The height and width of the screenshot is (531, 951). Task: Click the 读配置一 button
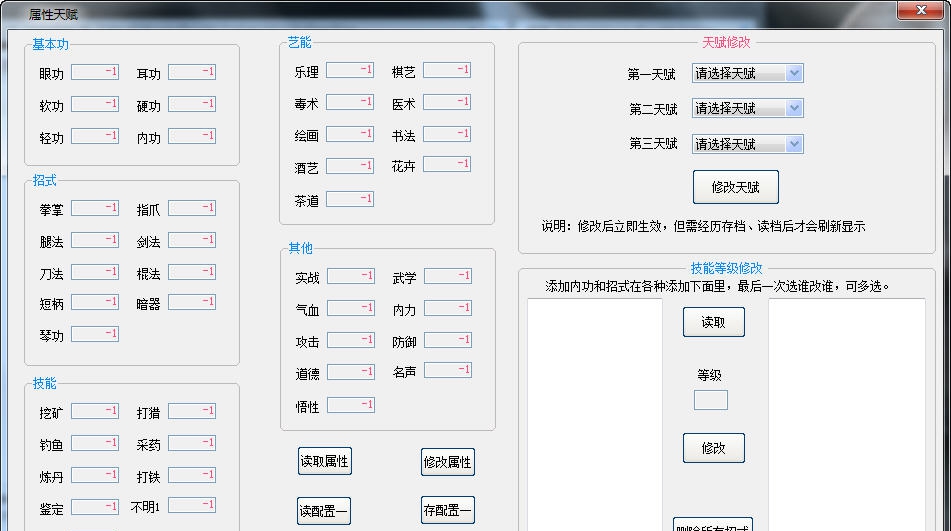point(324,510)
